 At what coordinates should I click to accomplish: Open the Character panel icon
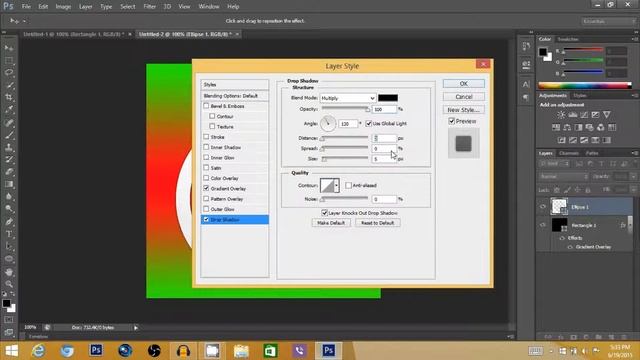[x=526, y=84]
